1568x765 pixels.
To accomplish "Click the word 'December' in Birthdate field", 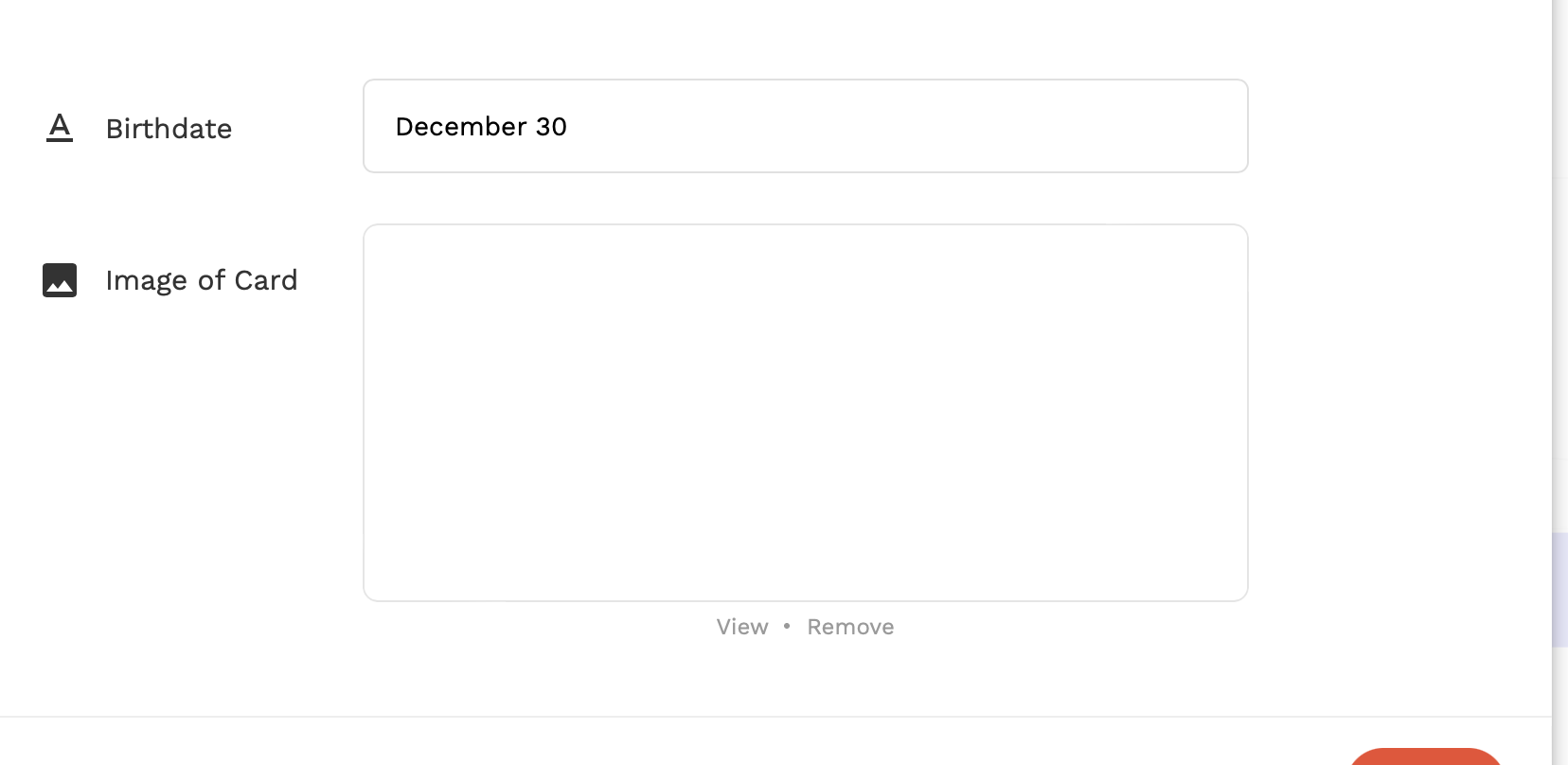I will pos(460,127).
